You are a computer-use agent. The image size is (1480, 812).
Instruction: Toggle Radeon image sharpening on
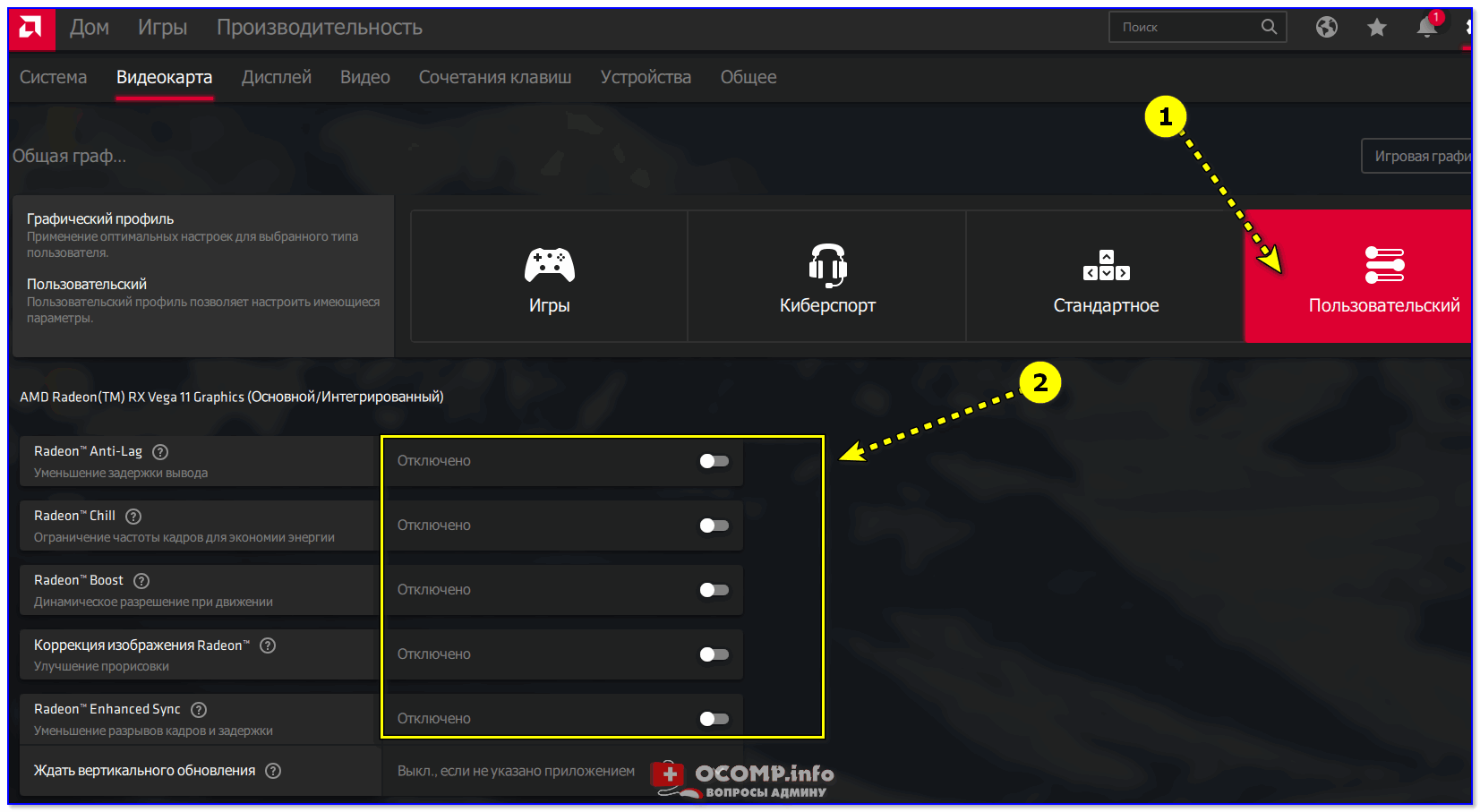click(714, 654)
